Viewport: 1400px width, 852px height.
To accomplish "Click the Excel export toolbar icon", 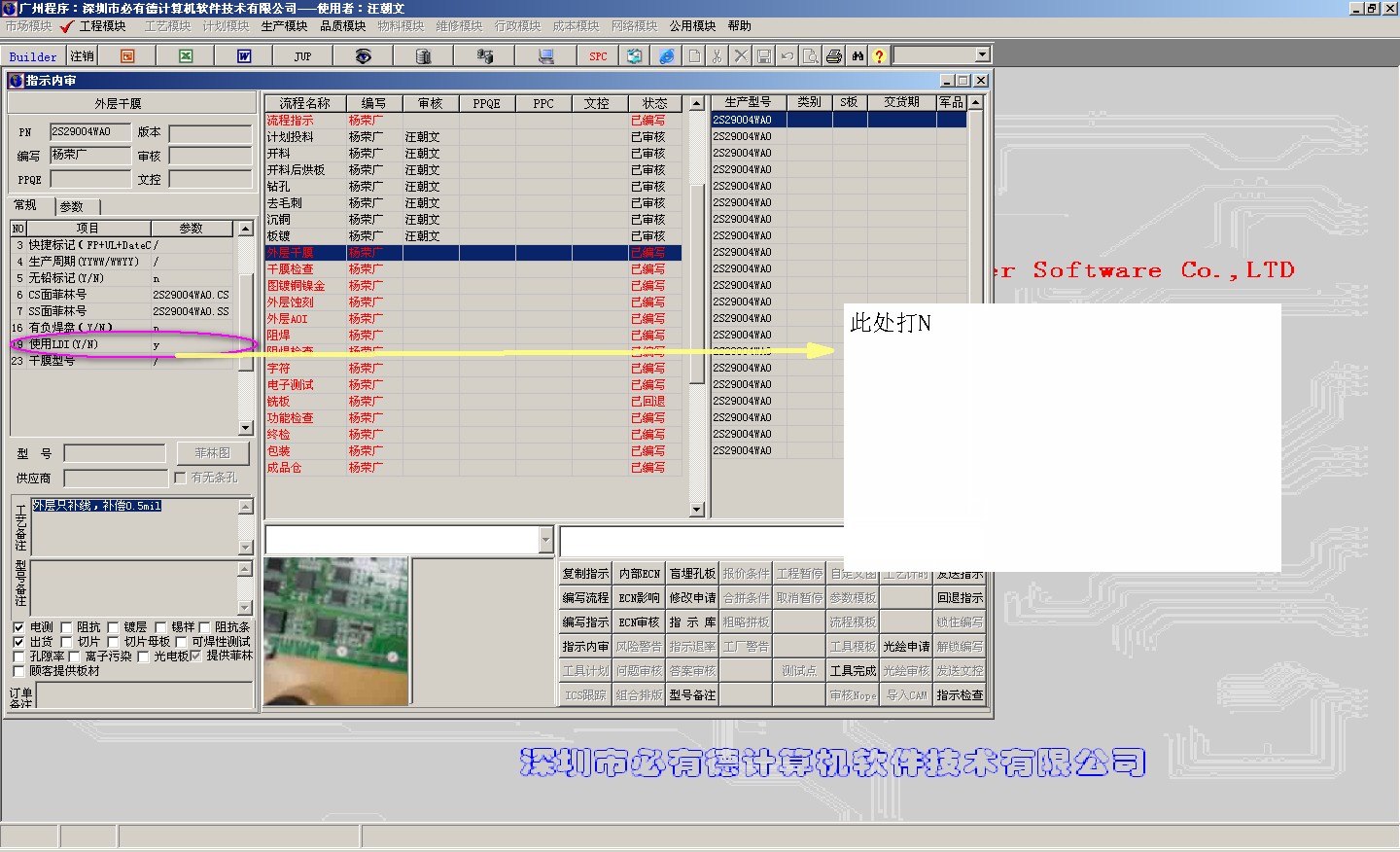I will 186,56.
